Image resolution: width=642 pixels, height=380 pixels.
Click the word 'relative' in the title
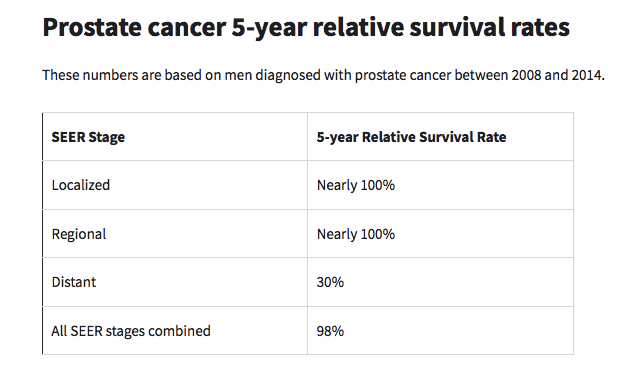point(358,27)
